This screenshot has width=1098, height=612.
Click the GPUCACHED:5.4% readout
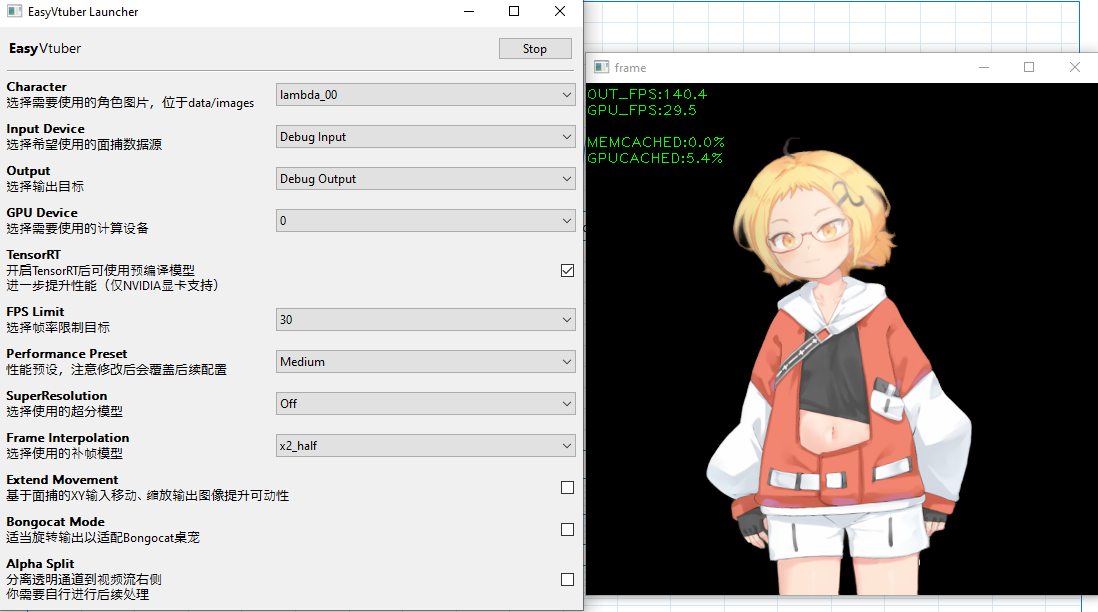655,158
